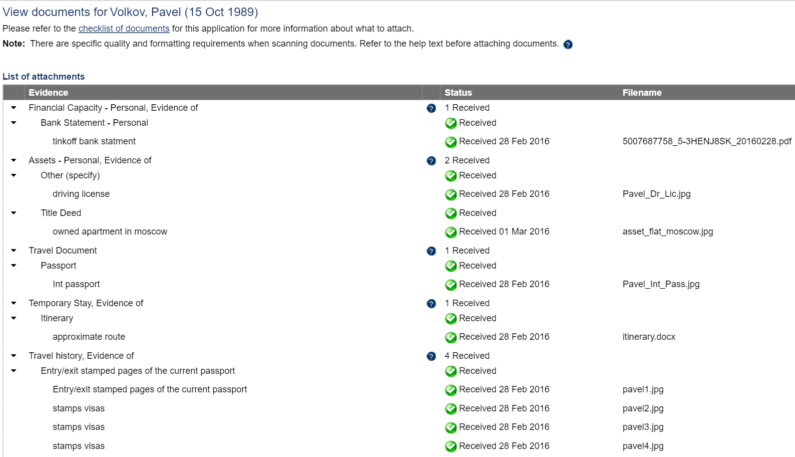This screenshot has width=795, height=457.
Task: Open help icon for Assets - Personal evidence
Action: point(431,161)
